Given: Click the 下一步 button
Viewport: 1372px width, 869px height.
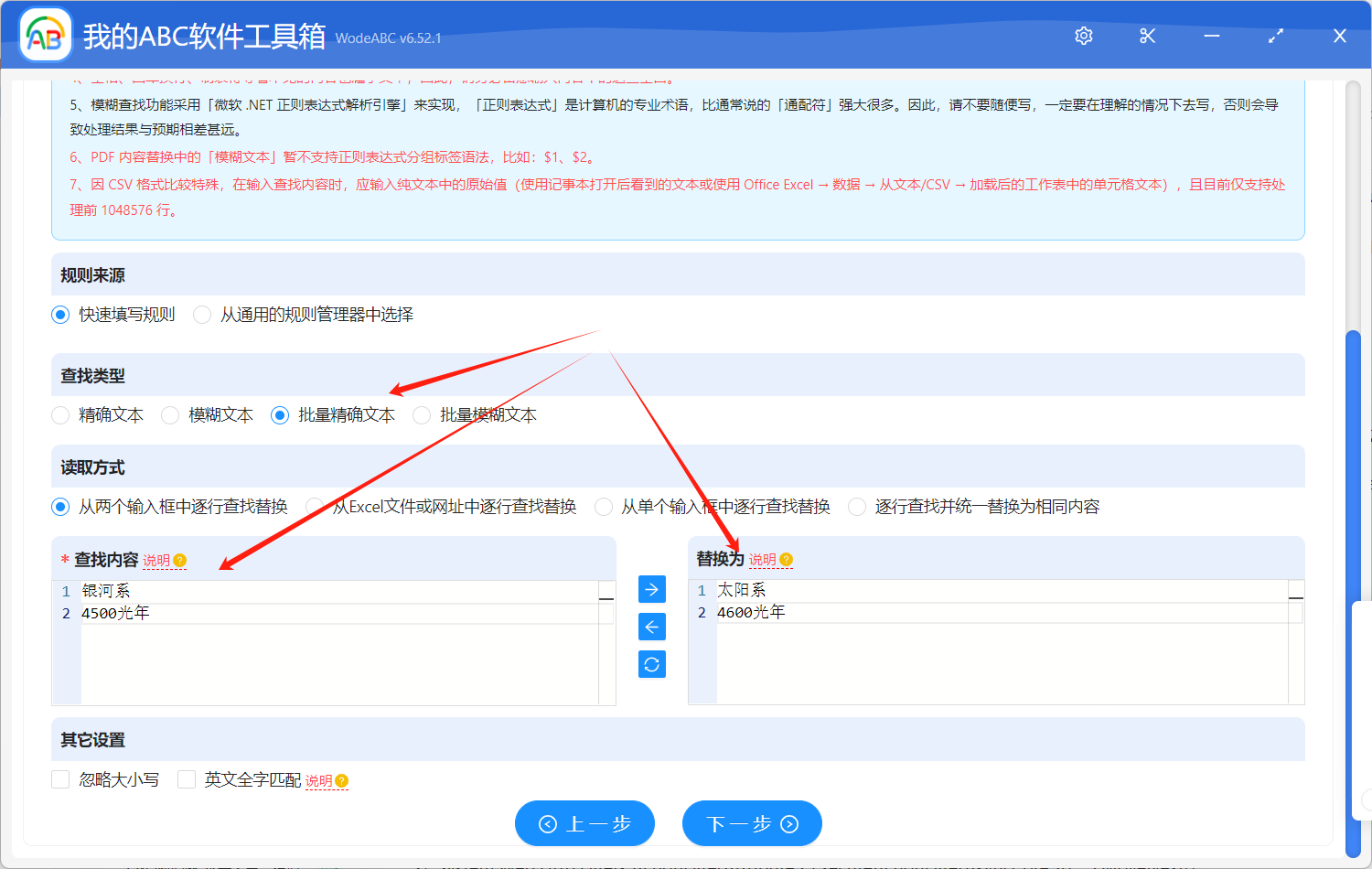Looking at the screenshot, I should (x=752, y=823).
